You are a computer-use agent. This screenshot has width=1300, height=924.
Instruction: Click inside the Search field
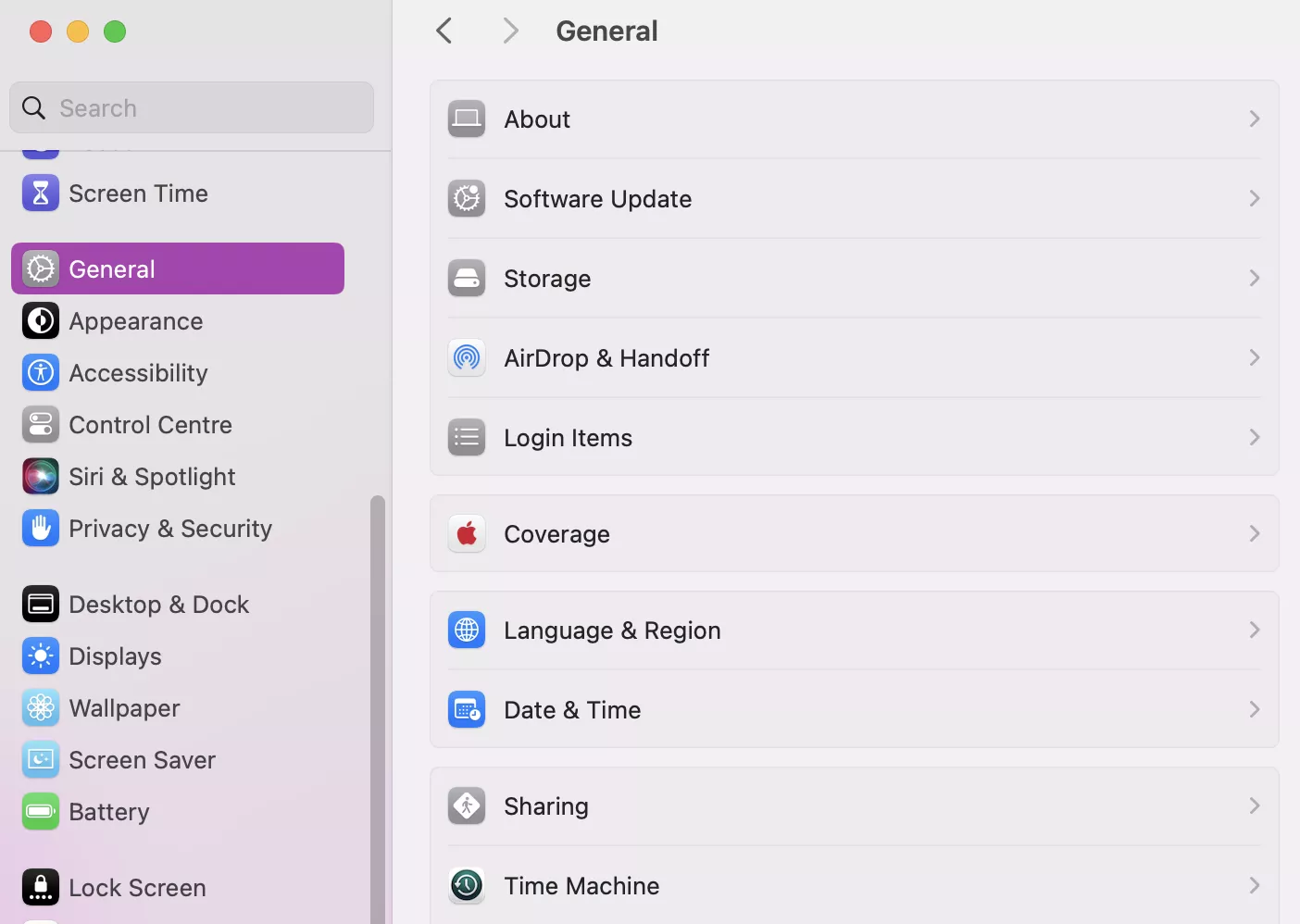tap(192, 107)
